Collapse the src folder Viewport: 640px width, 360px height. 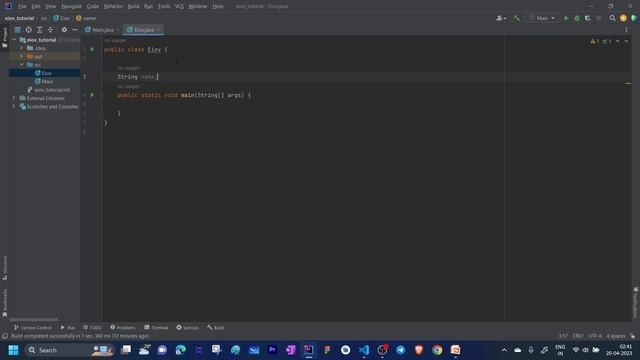point(22,64)
